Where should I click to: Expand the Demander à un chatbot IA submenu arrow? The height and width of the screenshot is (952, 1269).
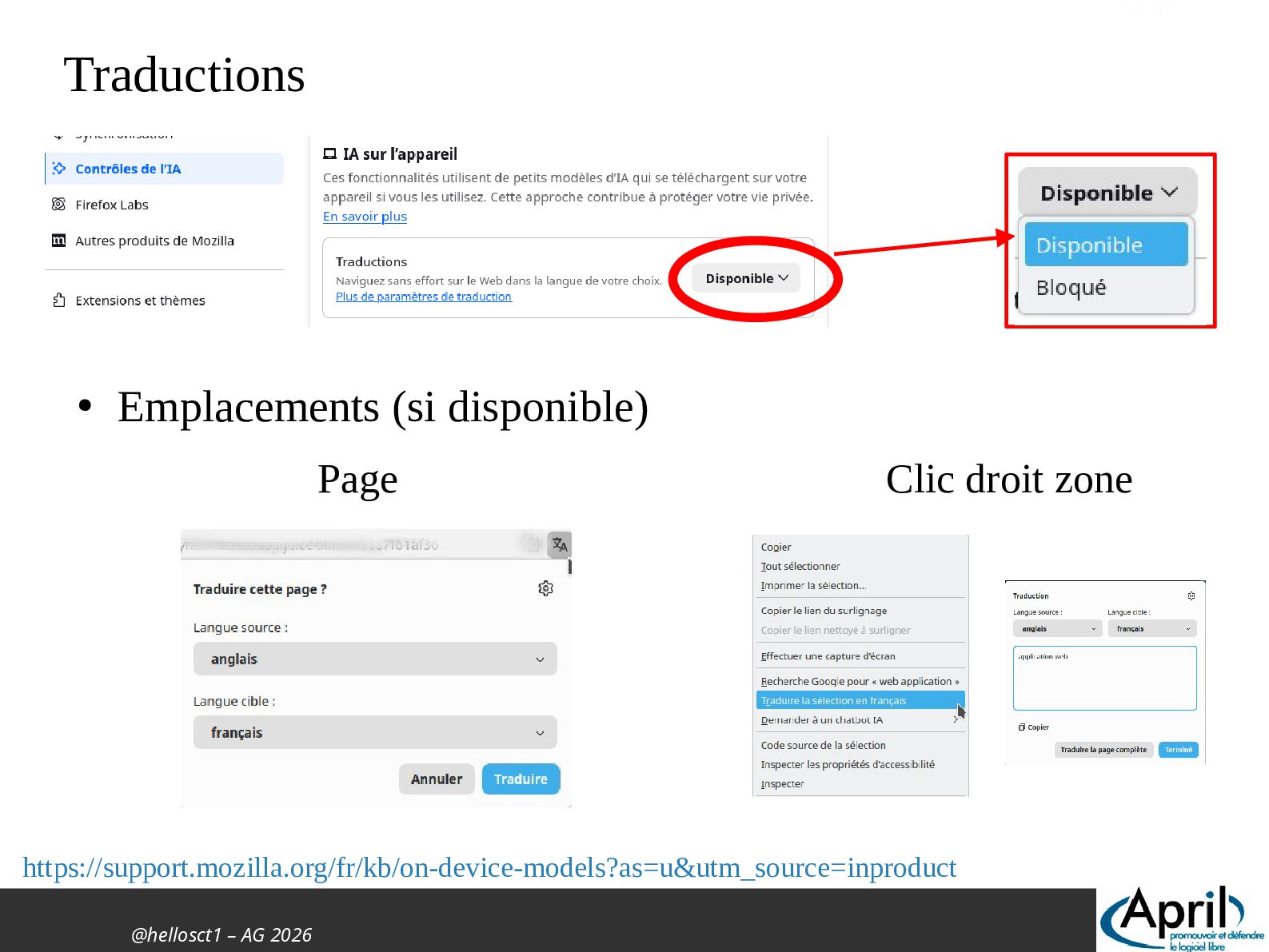coord(956,720)
